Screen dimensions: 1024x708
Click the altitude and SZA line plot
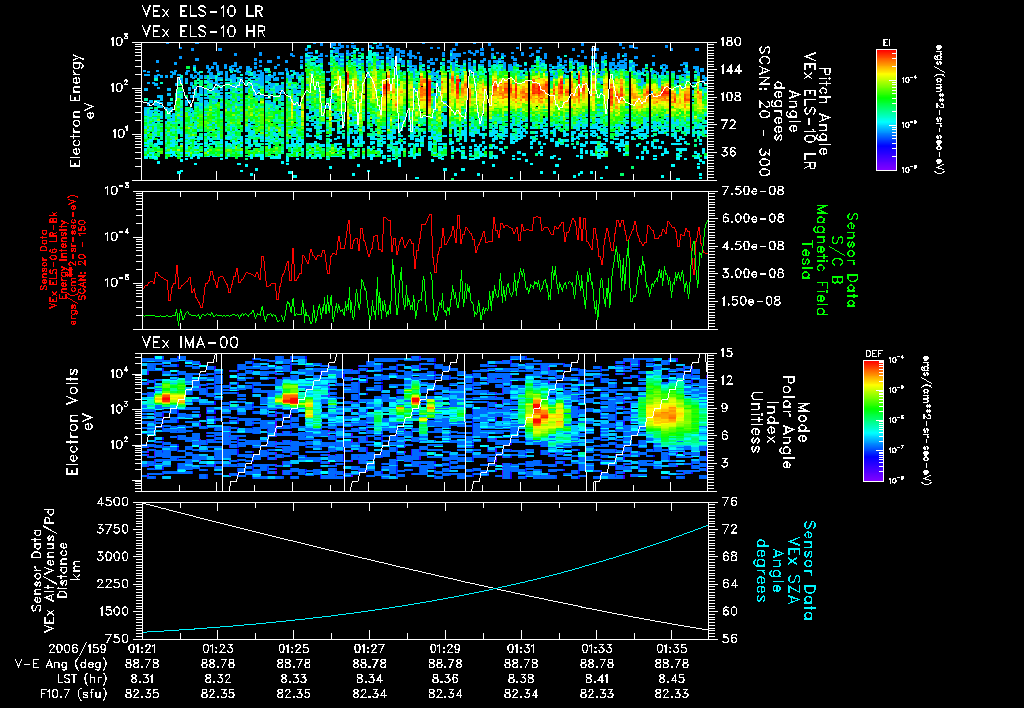pyautogui.click(x=425, y=570)
